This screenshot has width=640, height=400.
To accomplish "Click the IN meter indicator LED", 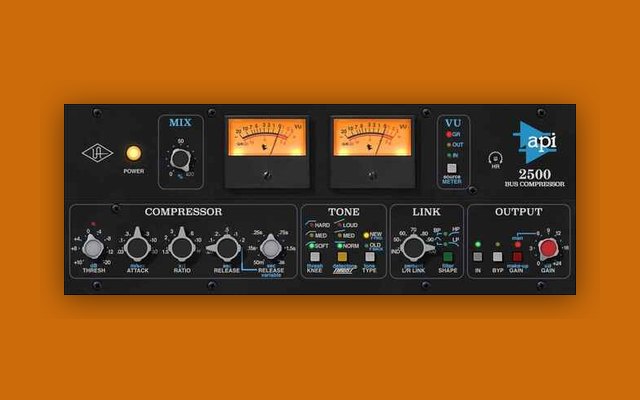I will coord(449,156).
